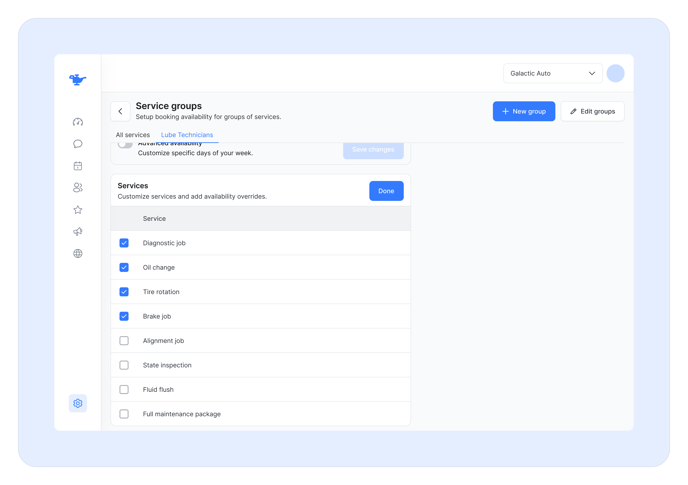
Task: Open the dashboard speedometer icon
Action: (78, 122)
